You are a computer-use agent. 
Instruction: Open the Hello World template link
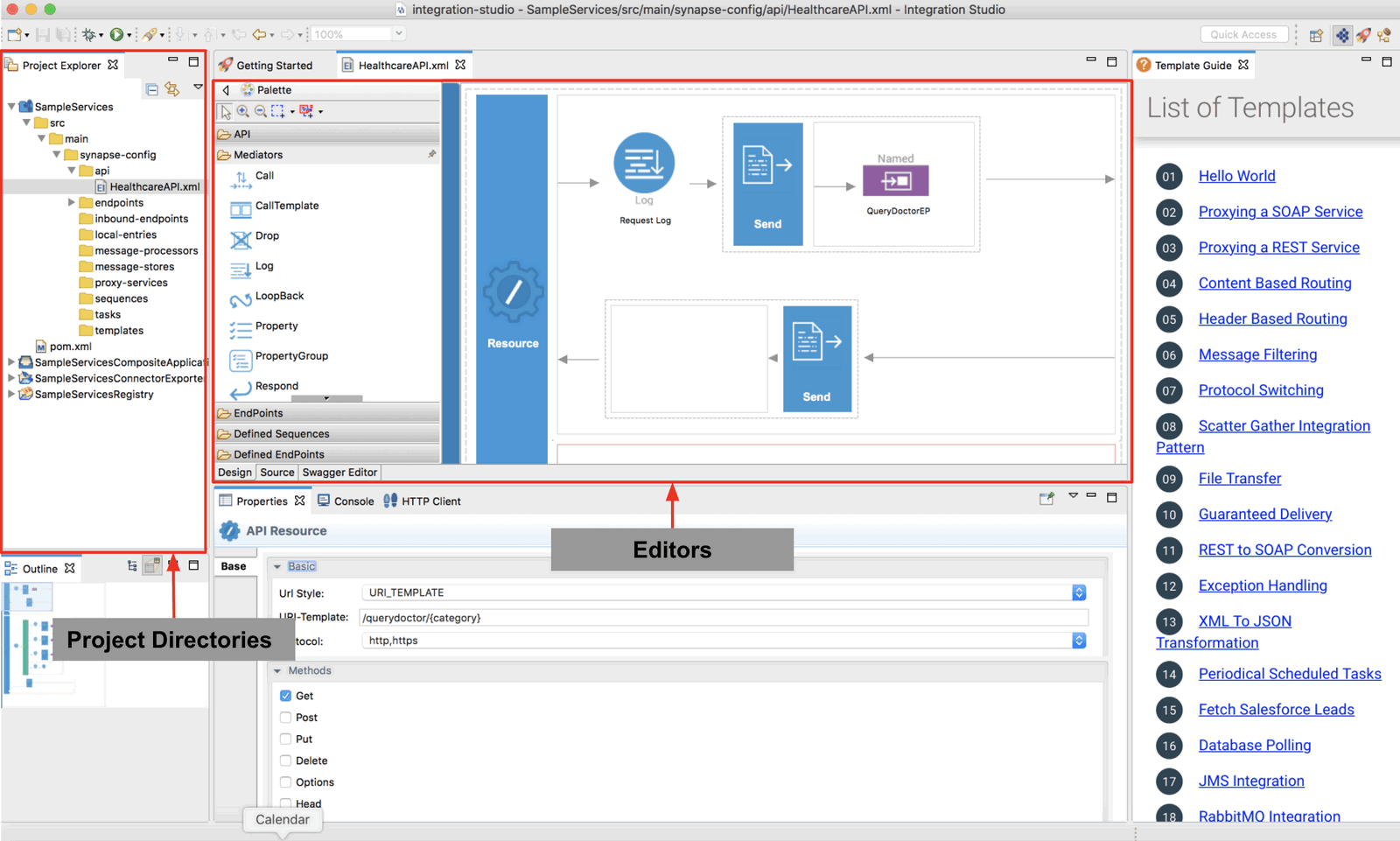(1236, 176)
